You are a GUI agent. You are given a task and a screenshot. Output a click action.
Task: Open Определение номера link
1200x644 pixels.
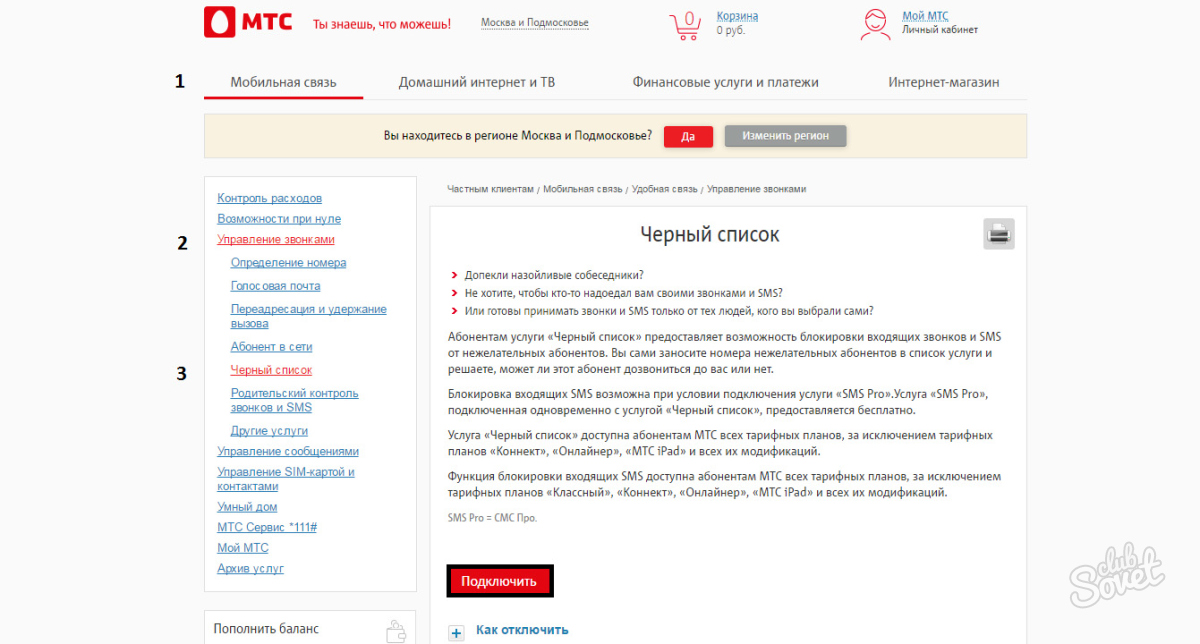coord(288,262)
